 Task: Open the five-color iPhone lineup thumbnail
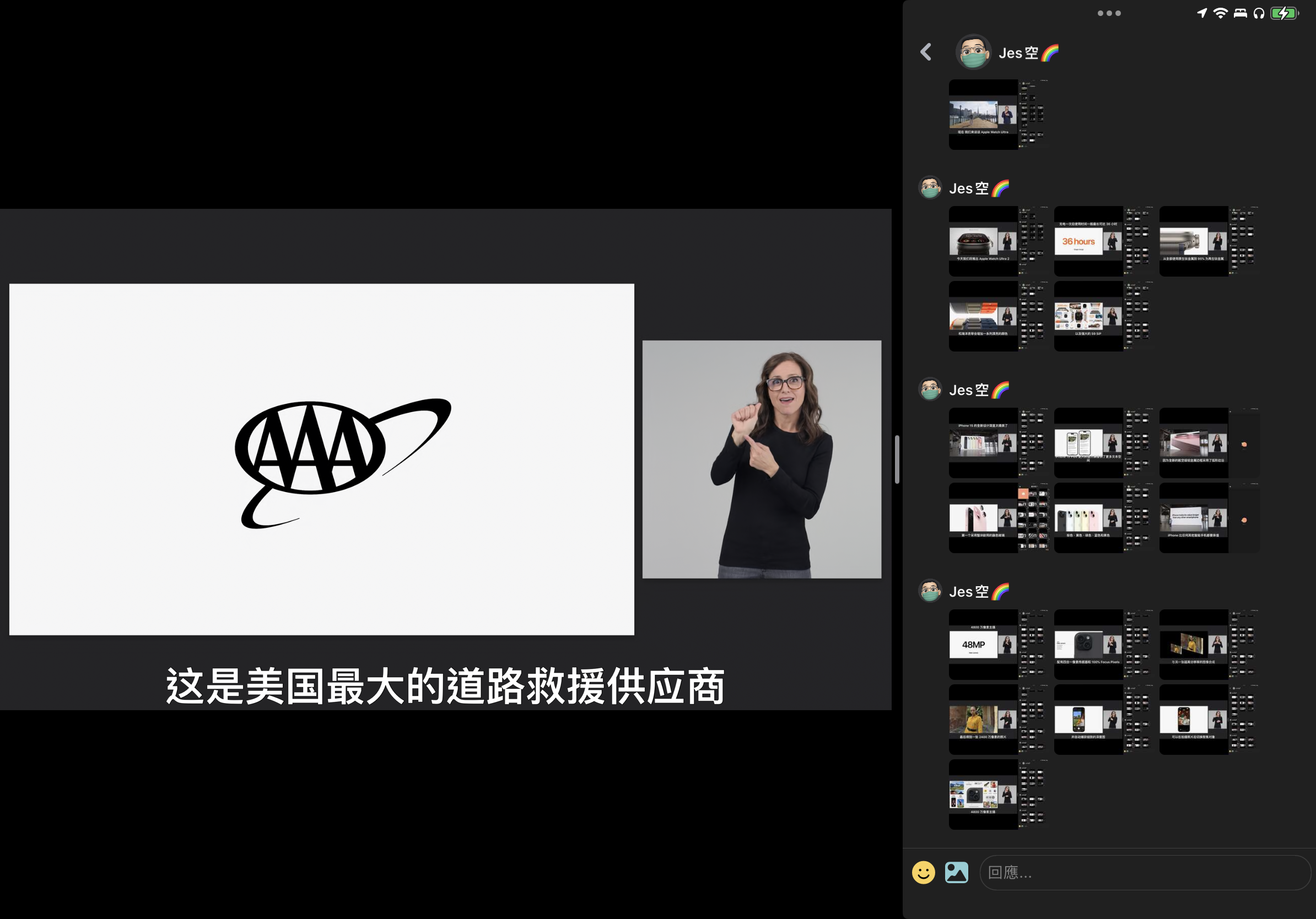(x=1104, y=518)
